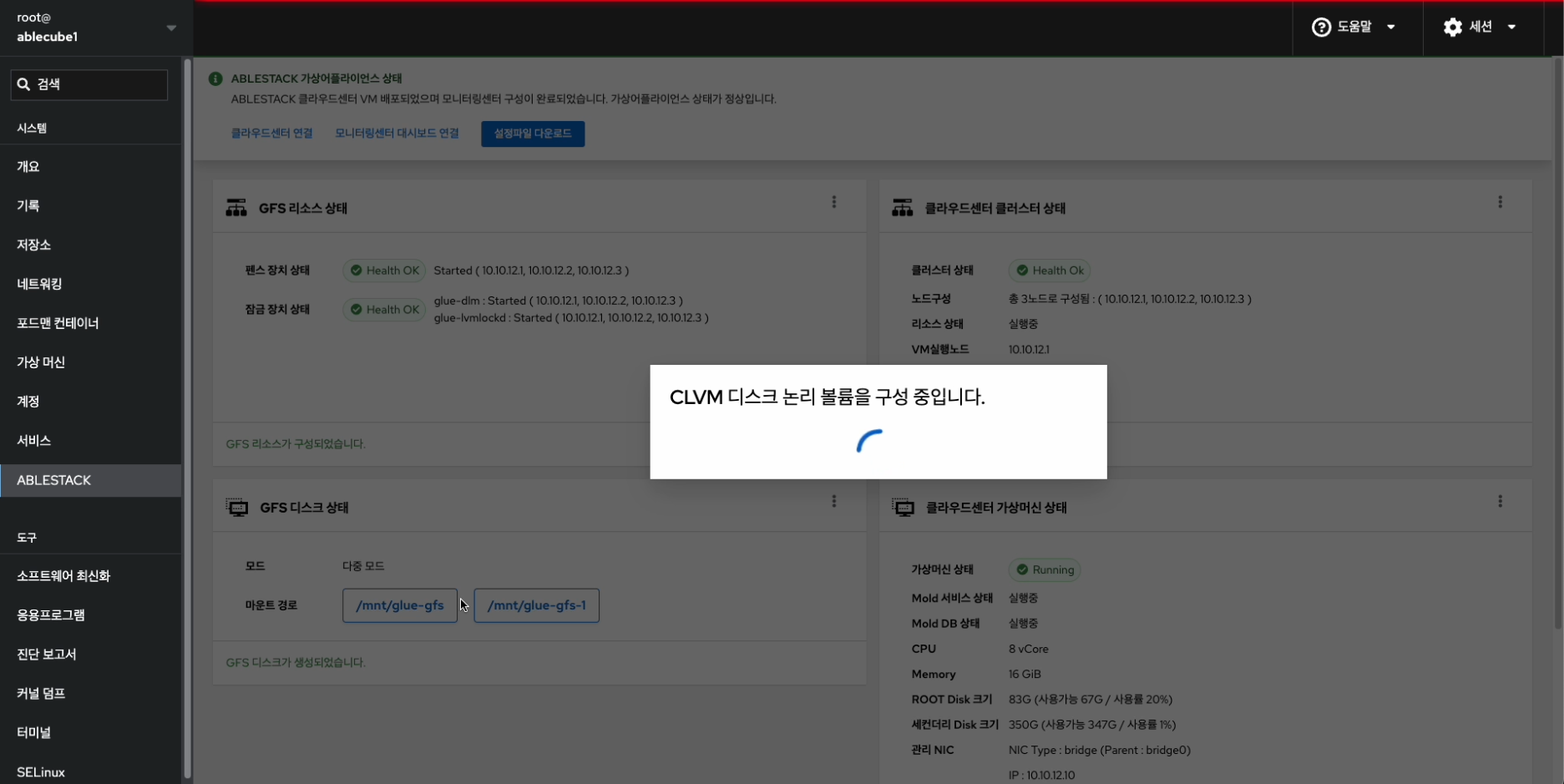This screenshot has height=784, width=1564.
Task: Expand the 도움말 dropdown arrow
Action: coord(1391,28)
